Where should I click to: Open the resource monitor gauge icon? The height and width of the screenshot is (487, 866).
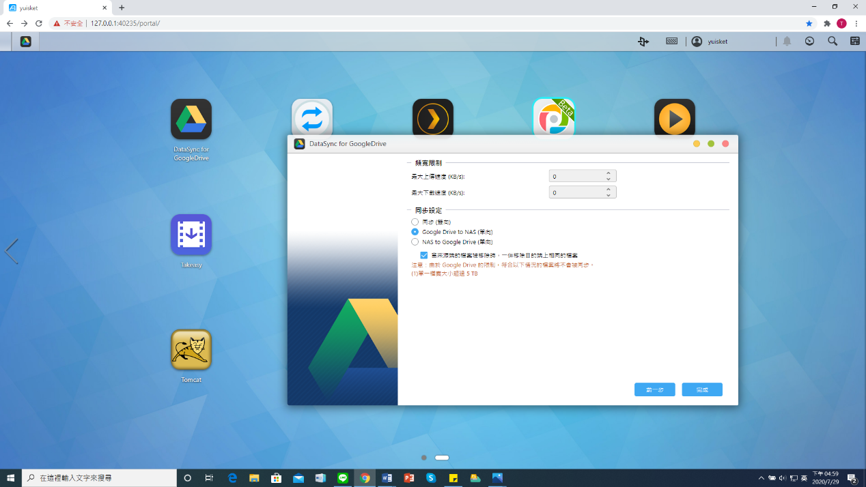[810, 41]
